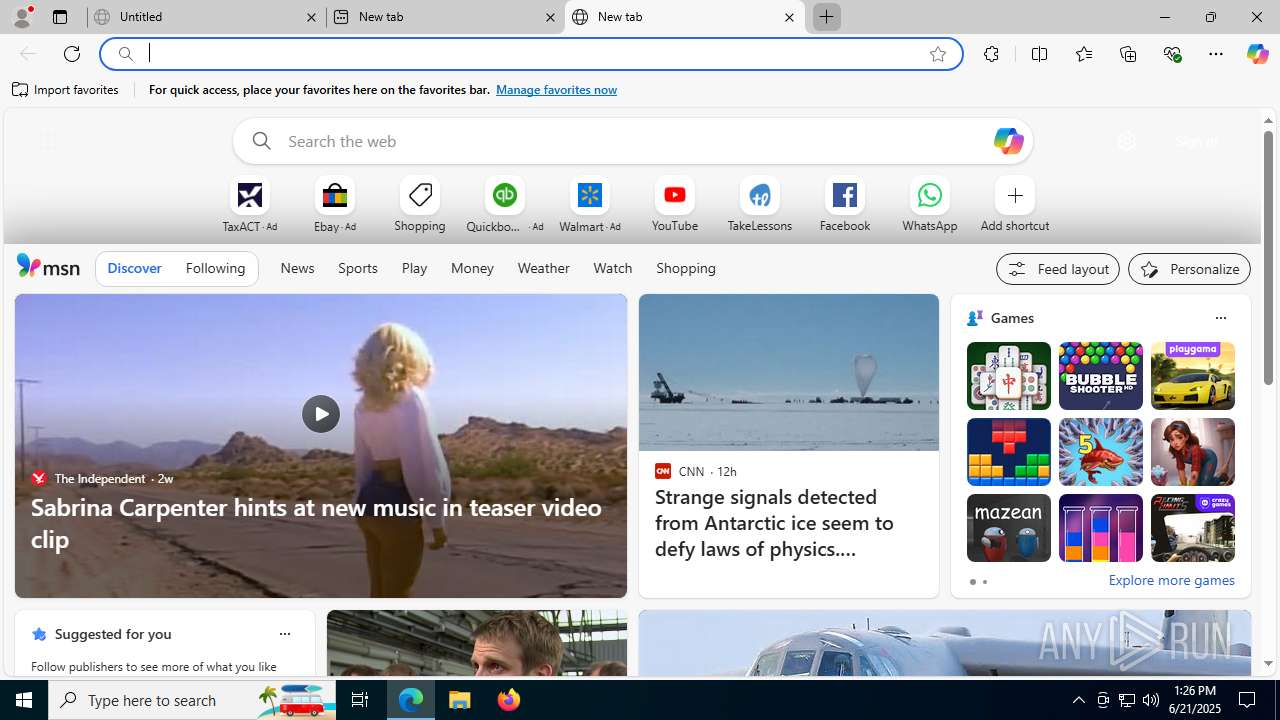This screenshot has width=1280, height=720.
Task: Open the volume control in tray
Action: (1150, 700)
